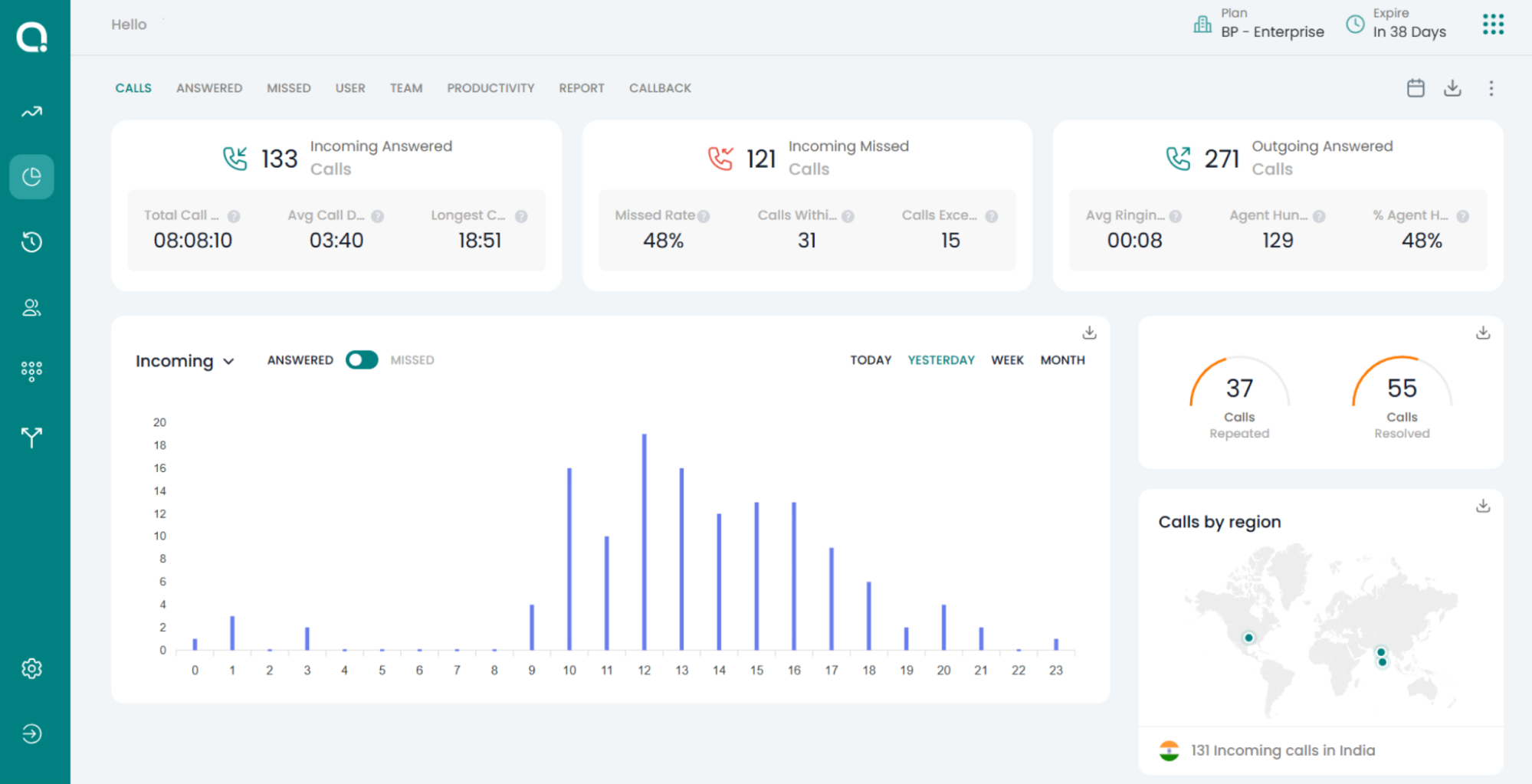Open settings gear in sidebar
Image resolution: width=1532 pixels, height=784 pixels.
31,668
